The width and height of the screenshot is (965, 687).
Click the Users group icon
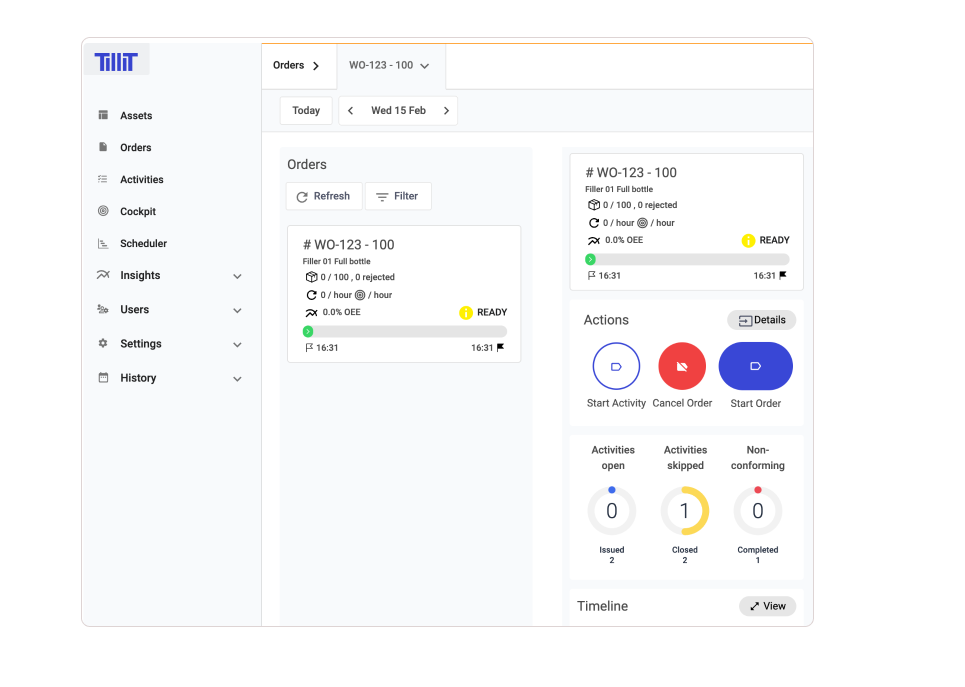tap(103, 309)
